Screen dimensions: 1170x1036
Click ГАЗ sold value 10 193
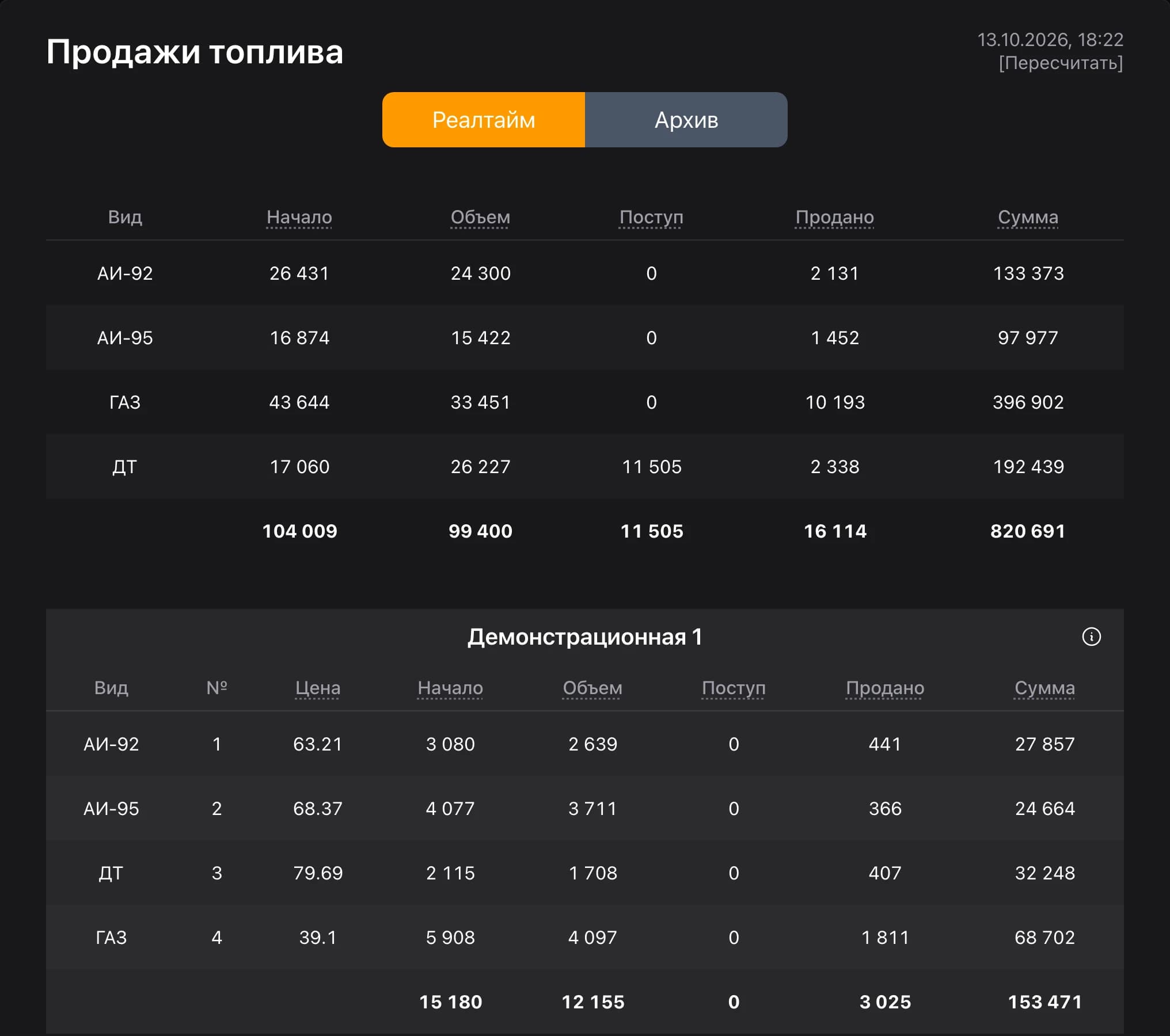pyautogui.click(x=835, y=402)
